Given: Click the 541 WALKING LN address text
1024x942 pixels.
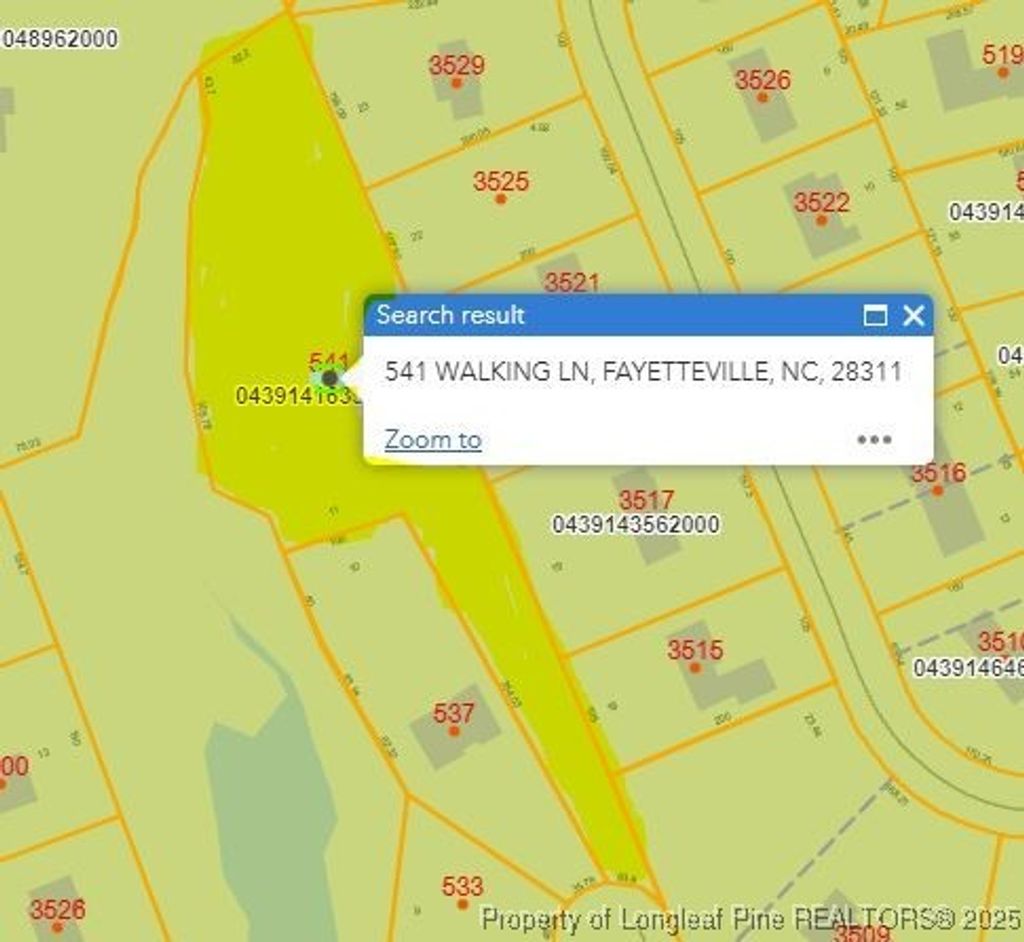Looking at the screenshot, I should pos(643,372).
